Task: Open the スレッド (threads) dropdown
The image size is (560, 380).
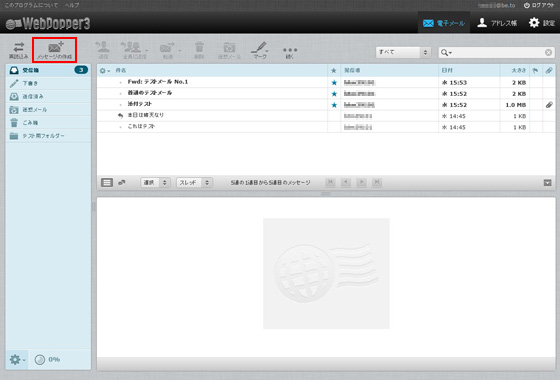Action: coord(194,182)
